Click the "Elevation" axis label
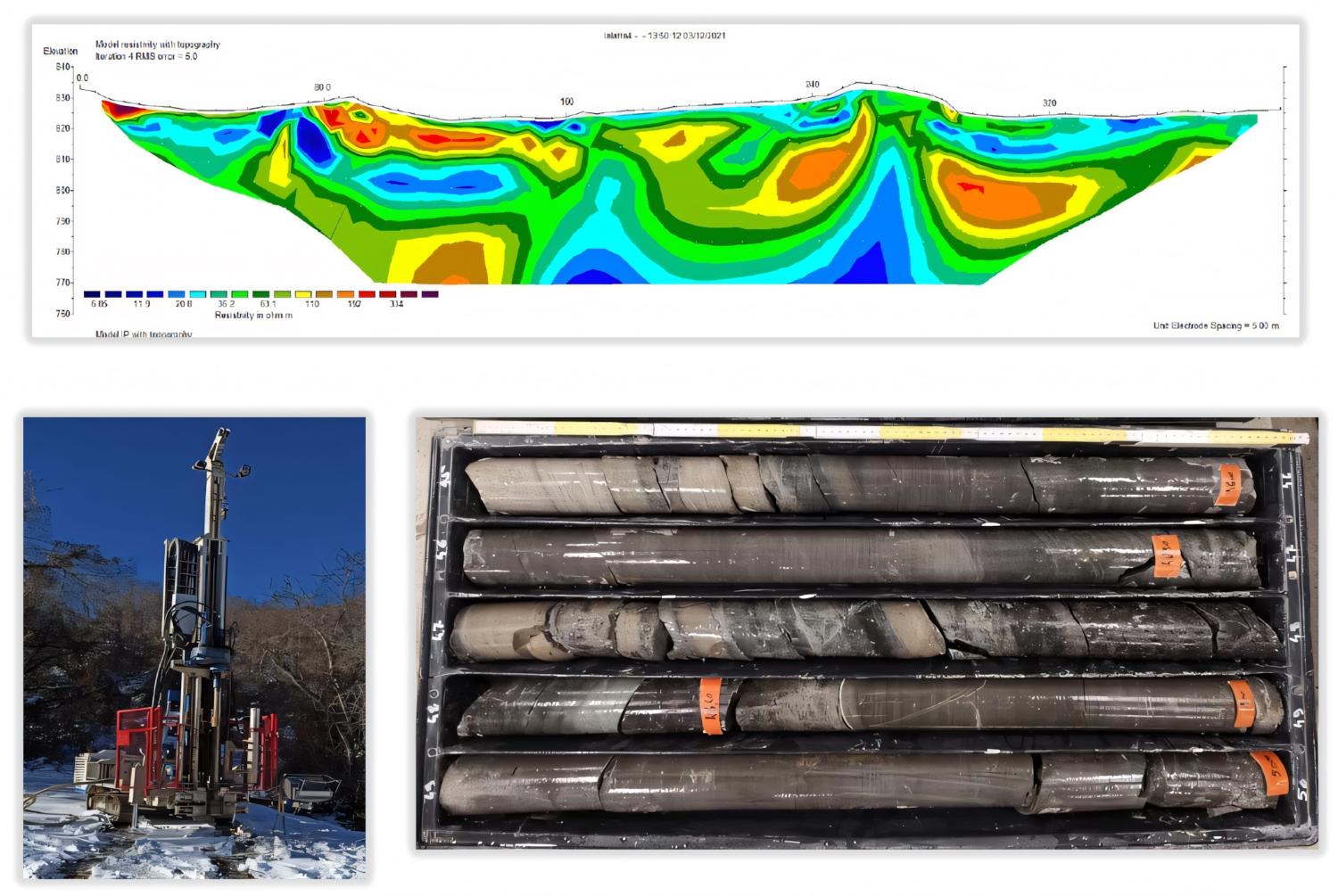 coord(60,51)
